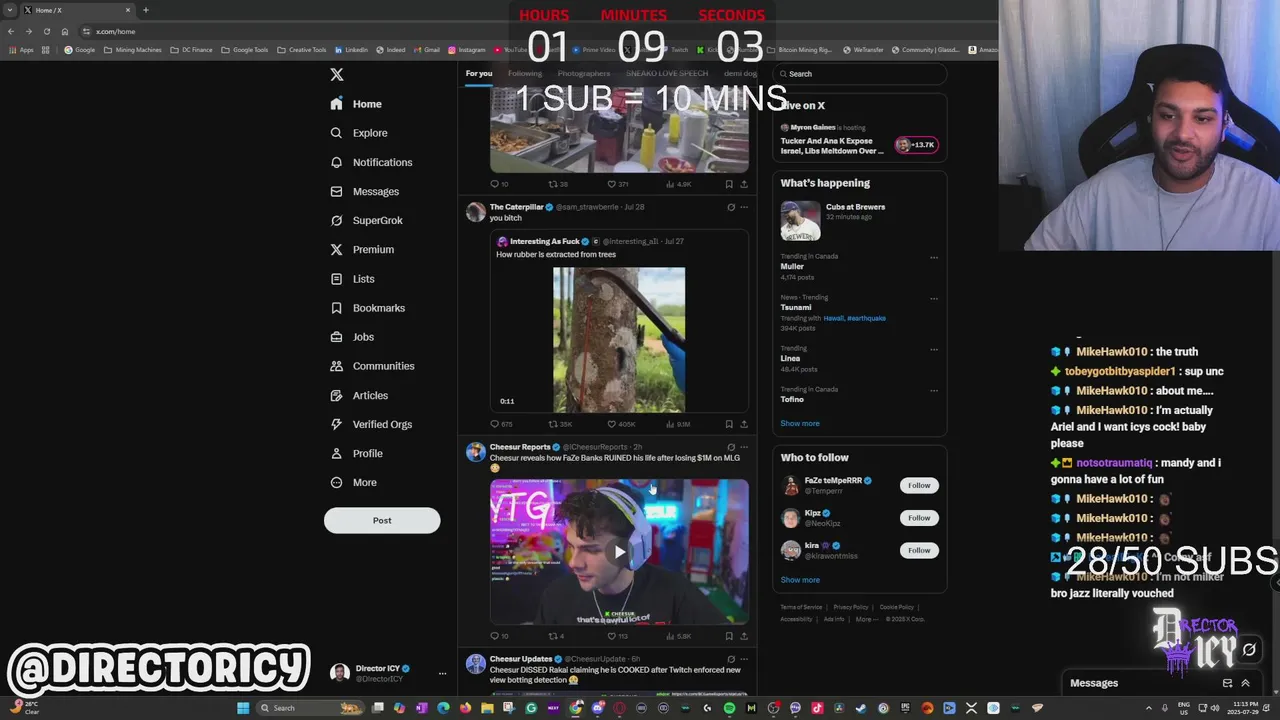
Task: Click Show more under Who to follow
Action: 800,580
